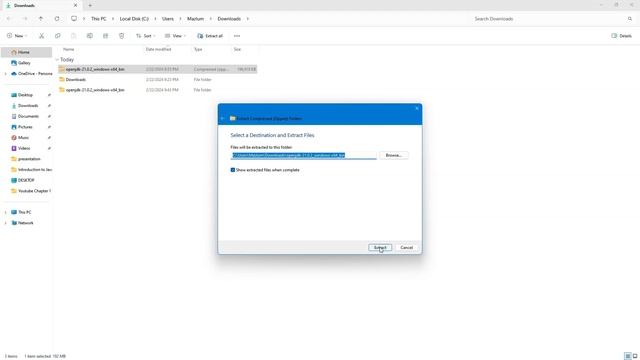The image size is (640, 360).
Task: Select This PC in navigation pane
Action: coord(24,212)
